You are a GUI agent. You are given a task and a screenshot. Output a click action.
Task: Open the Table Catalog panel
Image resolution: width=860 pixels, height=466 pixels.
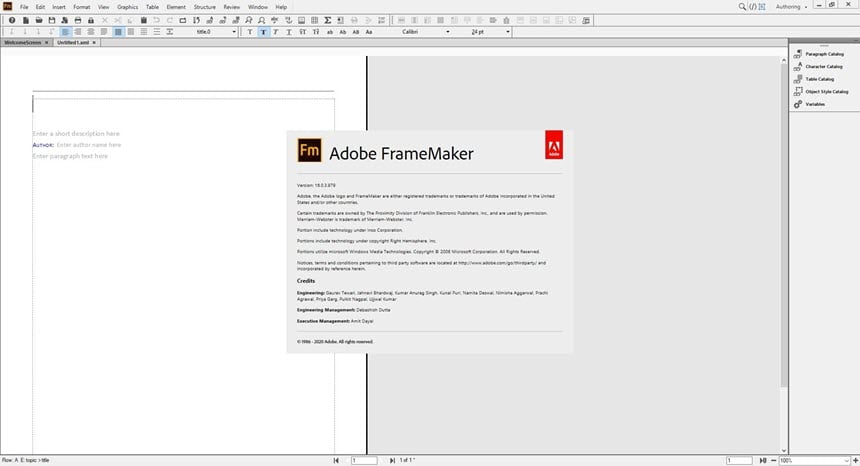[819, 79]
